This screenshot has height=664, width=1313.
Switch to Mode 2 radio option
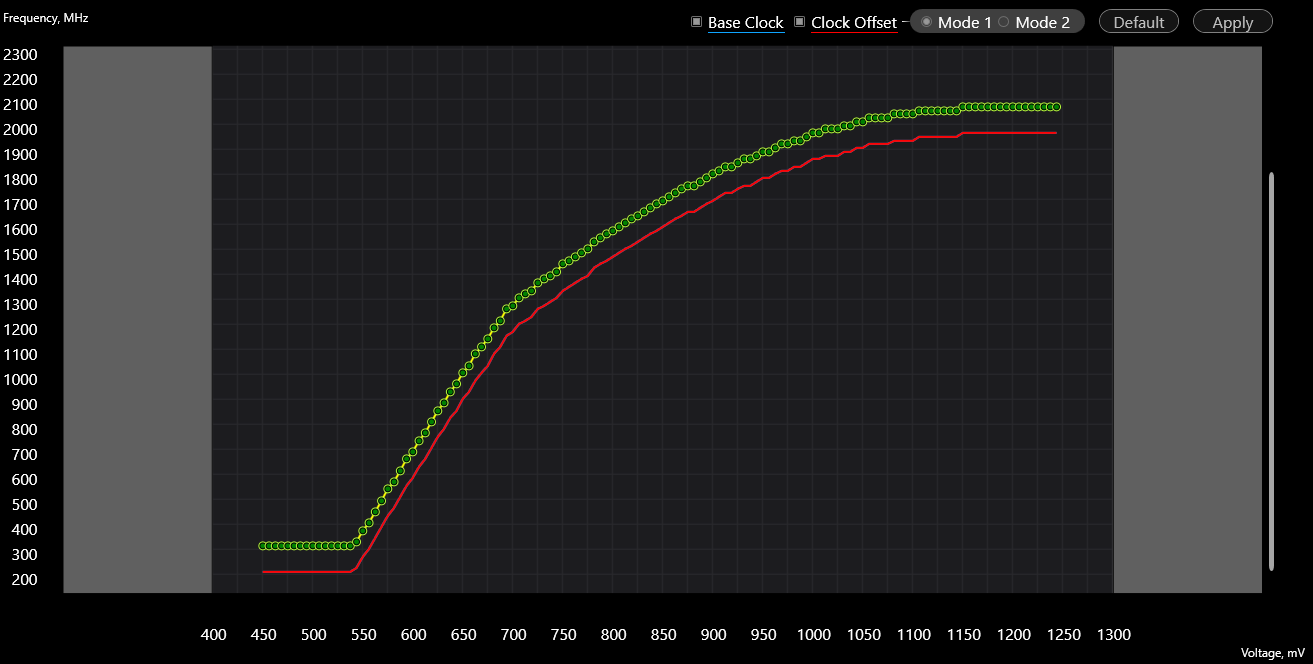[x=1004, y=22]
